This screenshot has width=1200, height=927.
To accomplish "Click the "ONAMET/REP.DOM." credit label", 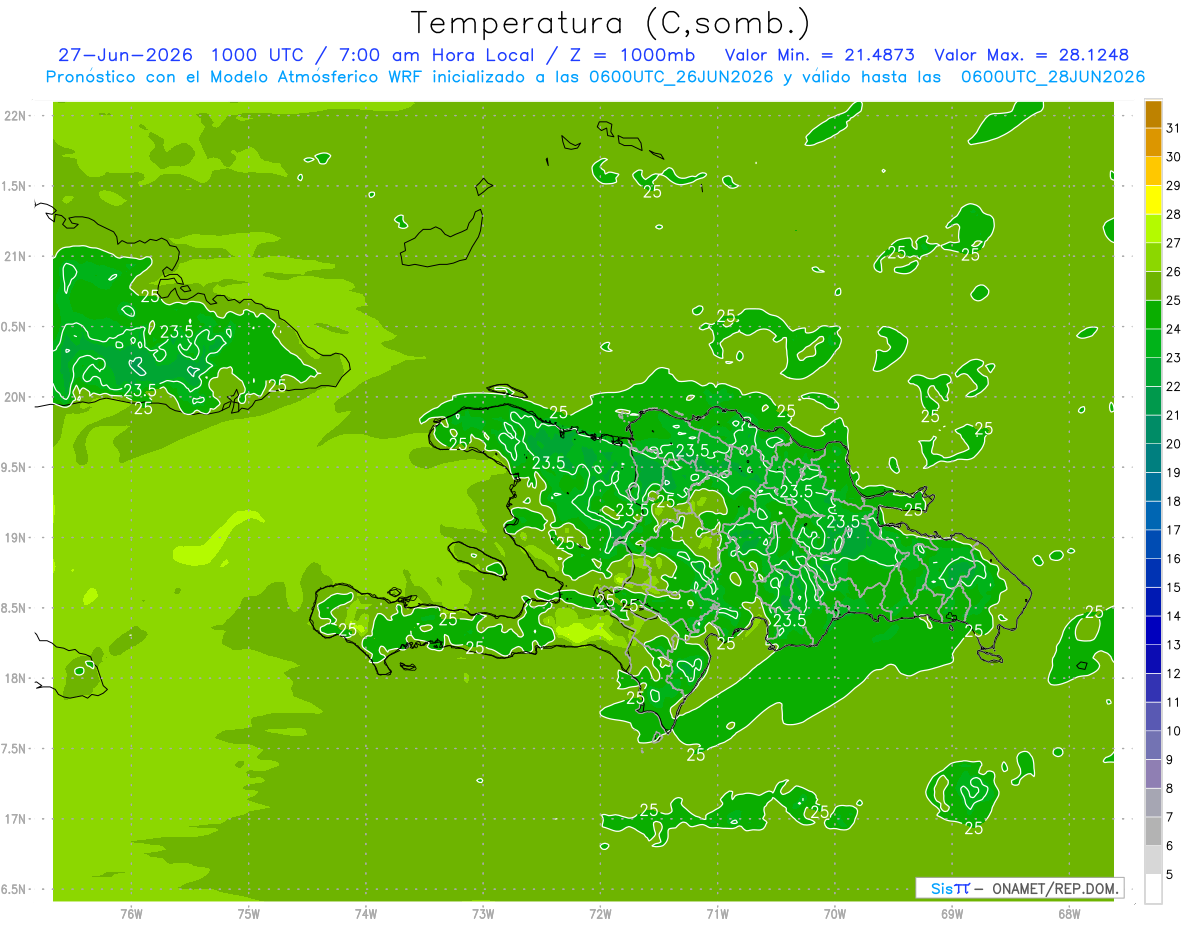I will pos(1056,888).
